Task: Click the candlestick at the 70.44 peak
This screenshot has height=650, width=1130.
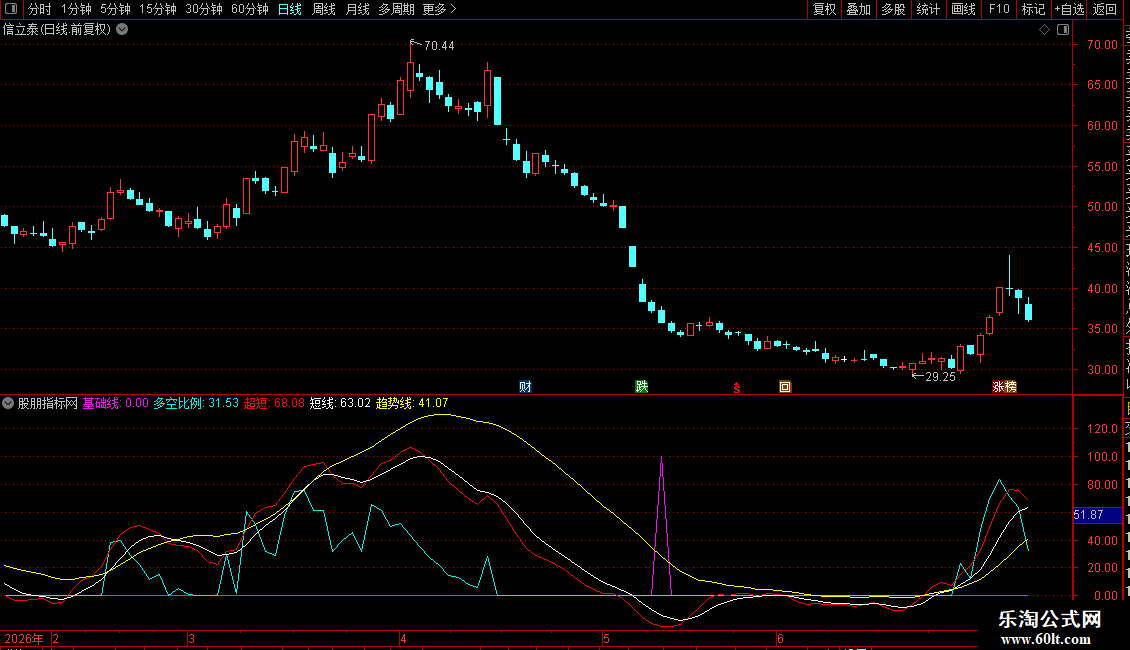Action: [x=411, y=76]
